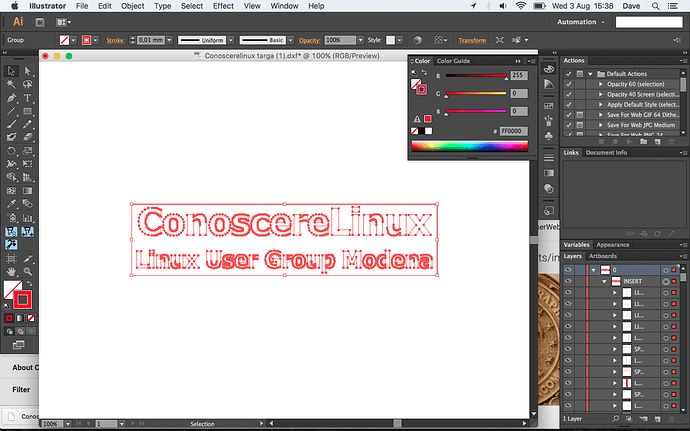Open the Type menu
Screen dimensions: 690x431
pyautogui.click(x=162, y=6)
